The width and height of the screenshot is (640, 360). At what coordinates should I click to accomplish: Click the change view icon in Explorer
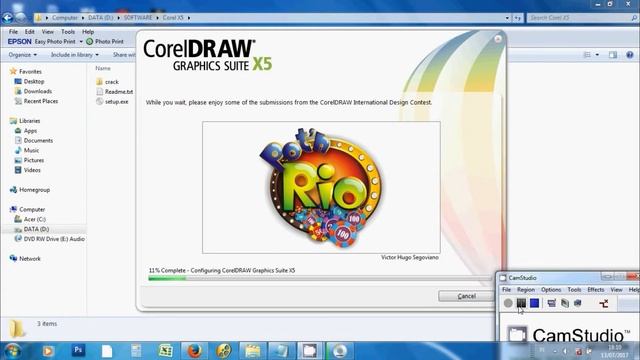(x=587, y=55)
